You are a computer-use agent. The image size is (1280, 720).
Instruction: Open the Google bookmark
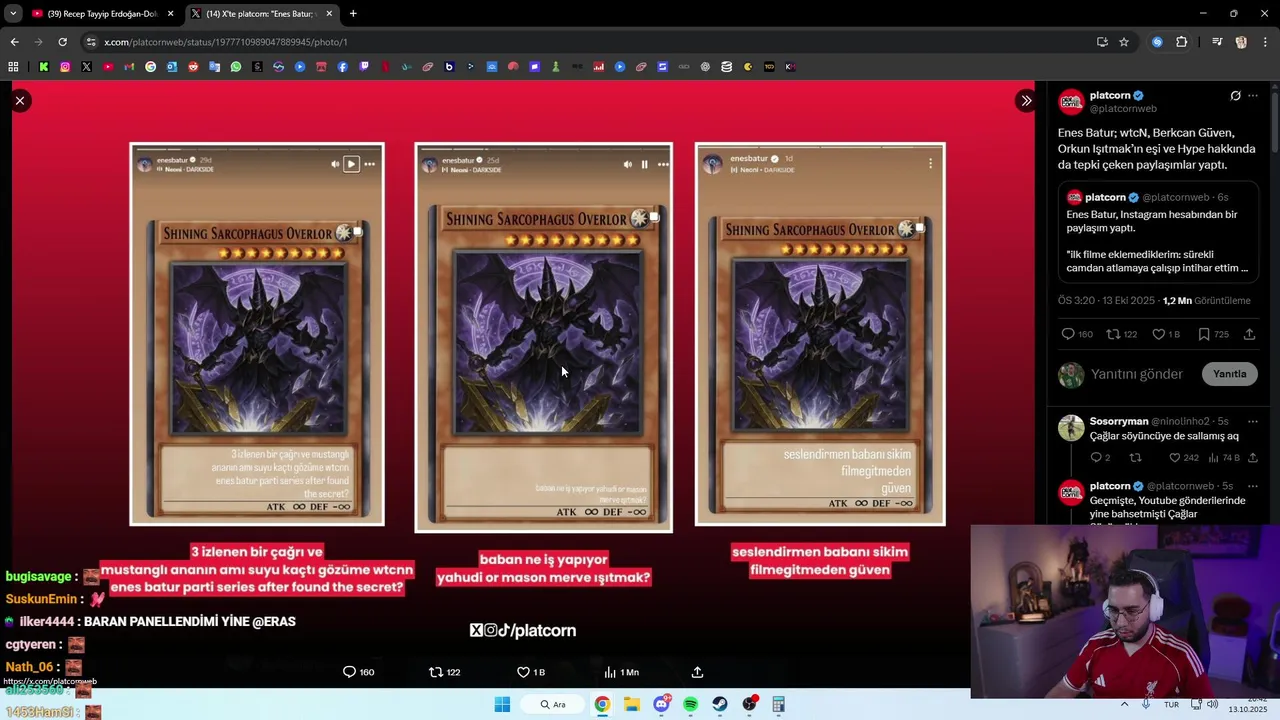click(x=150, y=67)
